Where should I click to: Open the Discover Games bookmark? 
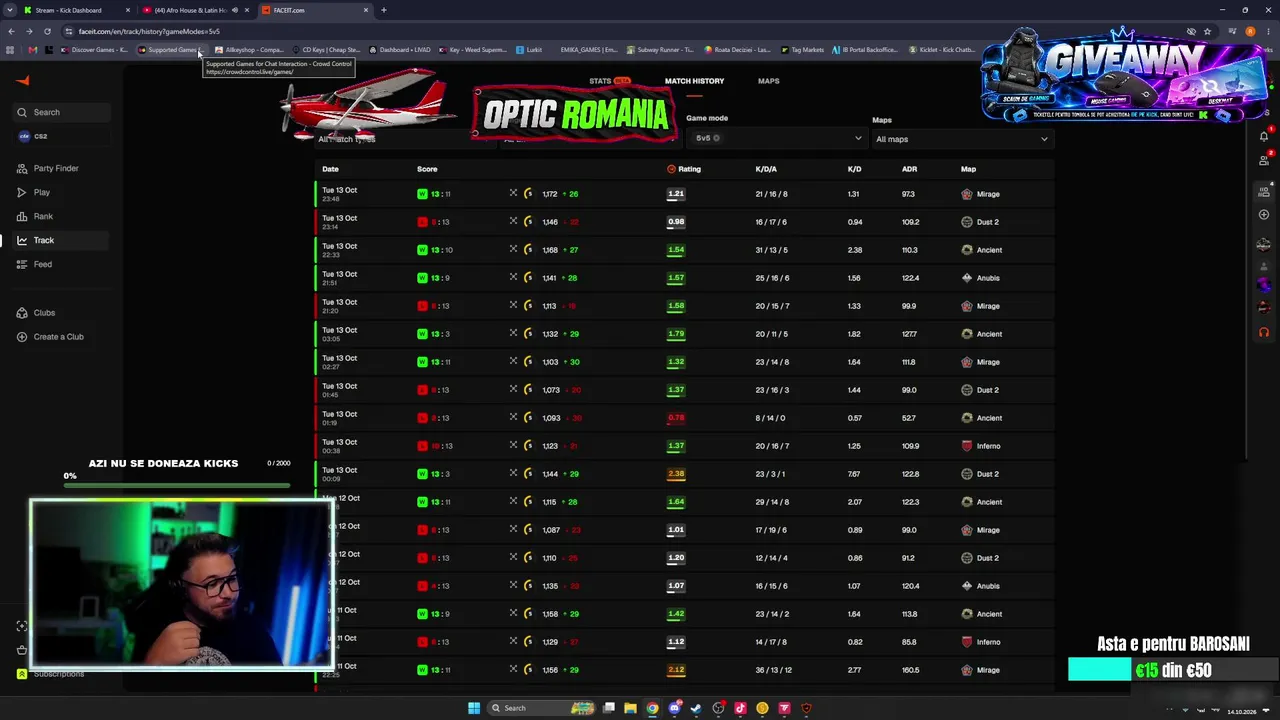[94, 50]
